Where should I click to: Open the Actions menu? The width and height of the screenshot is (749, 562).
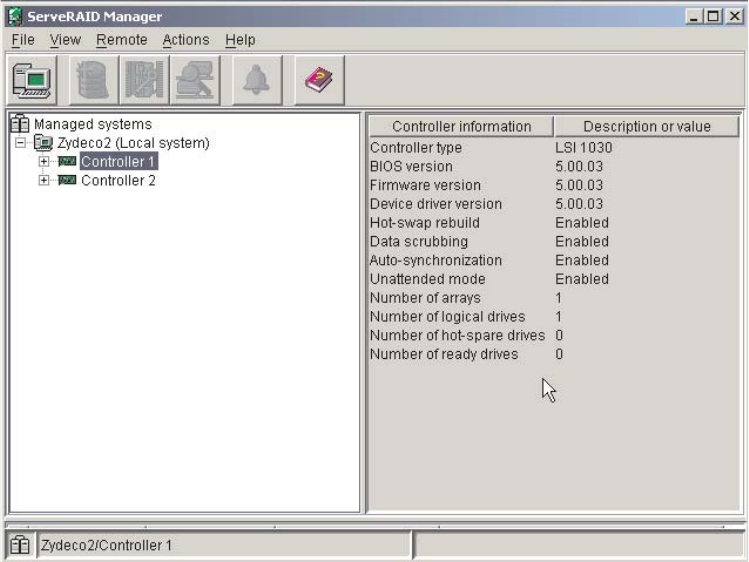tap(186, 40)
